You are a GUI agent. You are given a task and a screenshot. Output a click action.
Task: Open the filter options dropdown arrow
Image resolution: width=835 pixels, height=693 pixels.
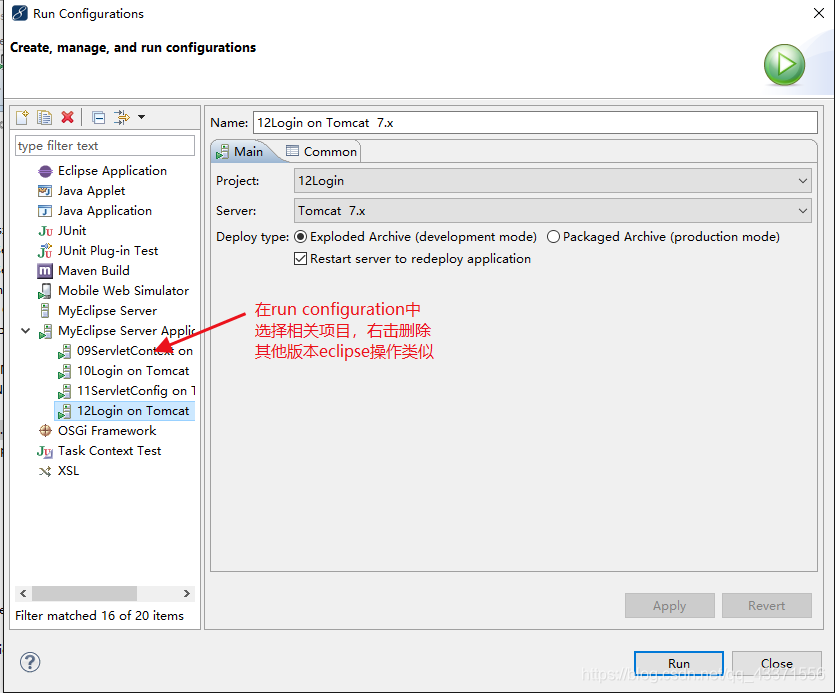(141, 117)
